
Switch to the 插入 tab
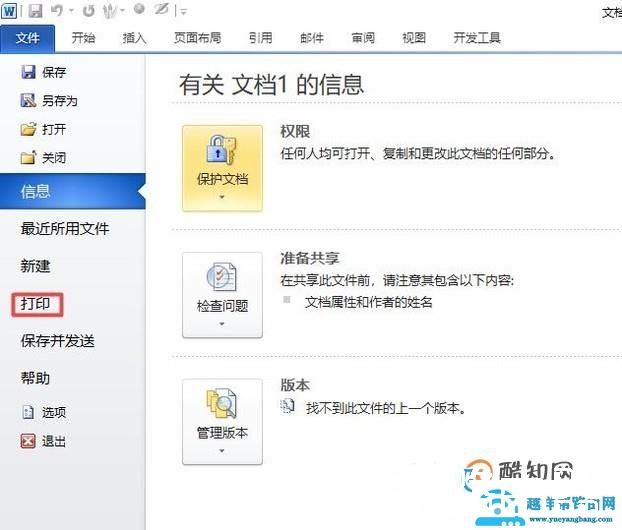[x=134, y=38]
